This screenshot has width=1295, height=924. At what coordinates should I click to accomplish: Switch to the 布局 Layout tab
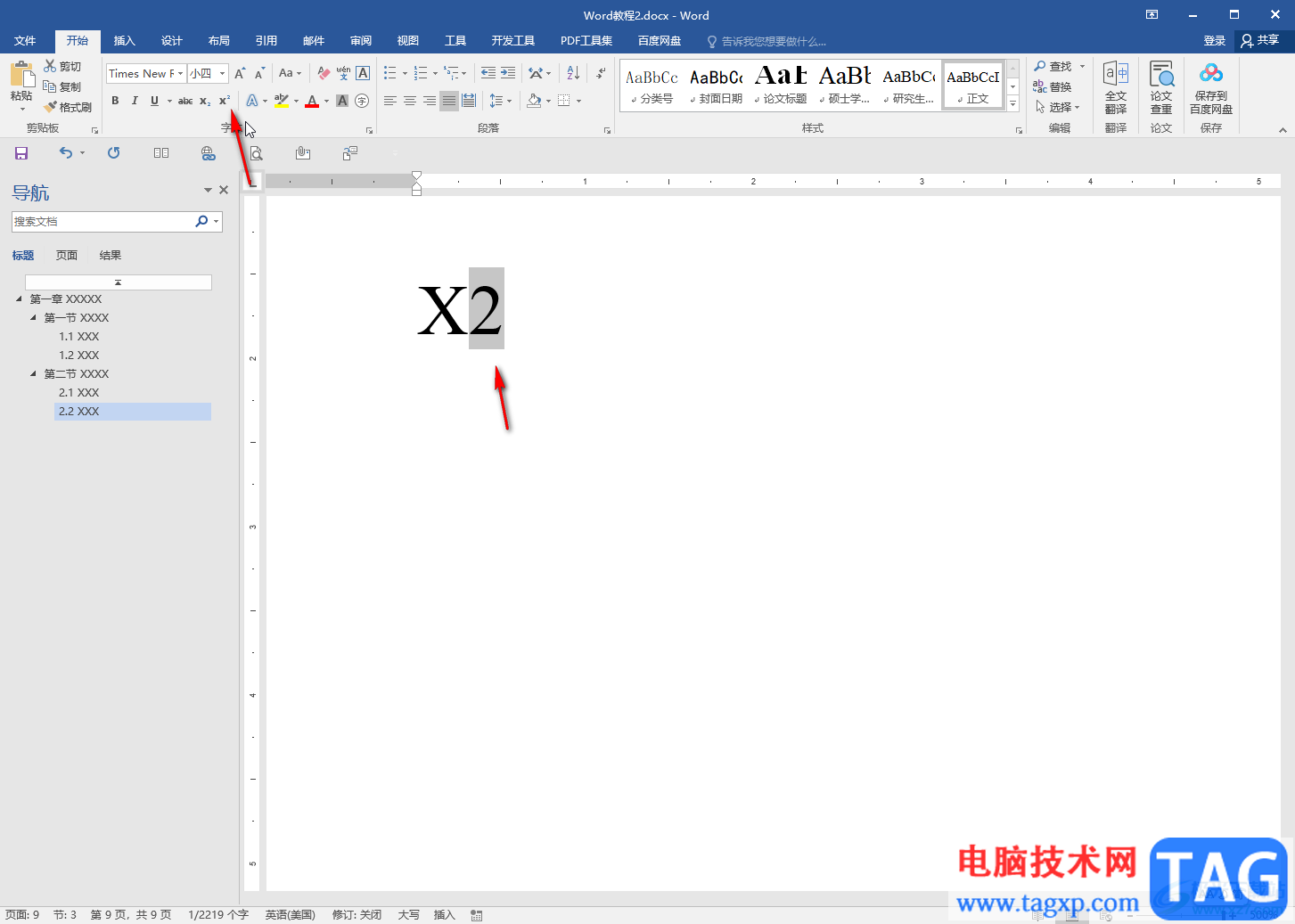(x=218, y=41)
